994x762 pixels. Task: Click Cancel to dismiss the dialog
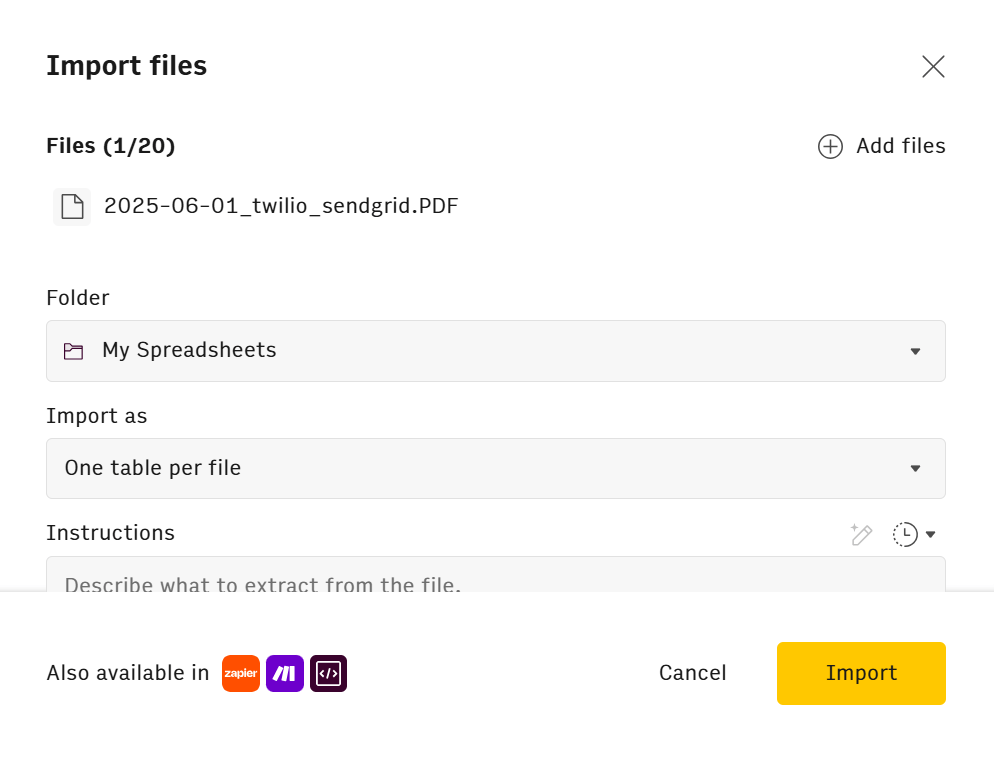[x=692, y=673]
